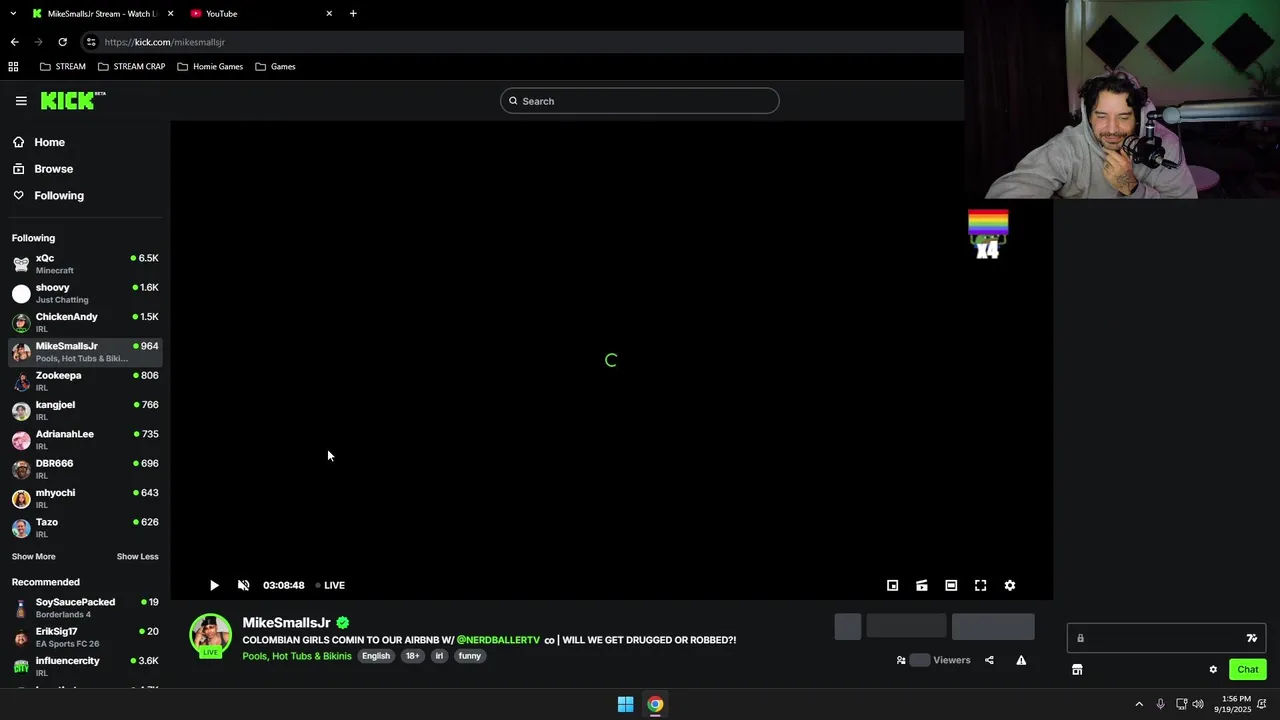Image resolution: width=1280 pixels, height=720 pixels.
Task: Open SoySaucePacked recommended channel
Action: 85,608
